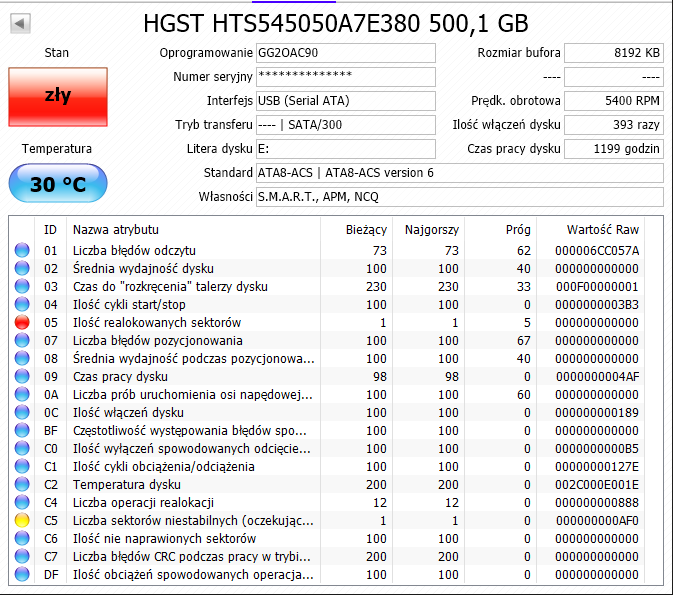Viewport: 673px width, 595px height.
Task: Click the Interfejs field USB (Serial ATA)
Action: 346,101
